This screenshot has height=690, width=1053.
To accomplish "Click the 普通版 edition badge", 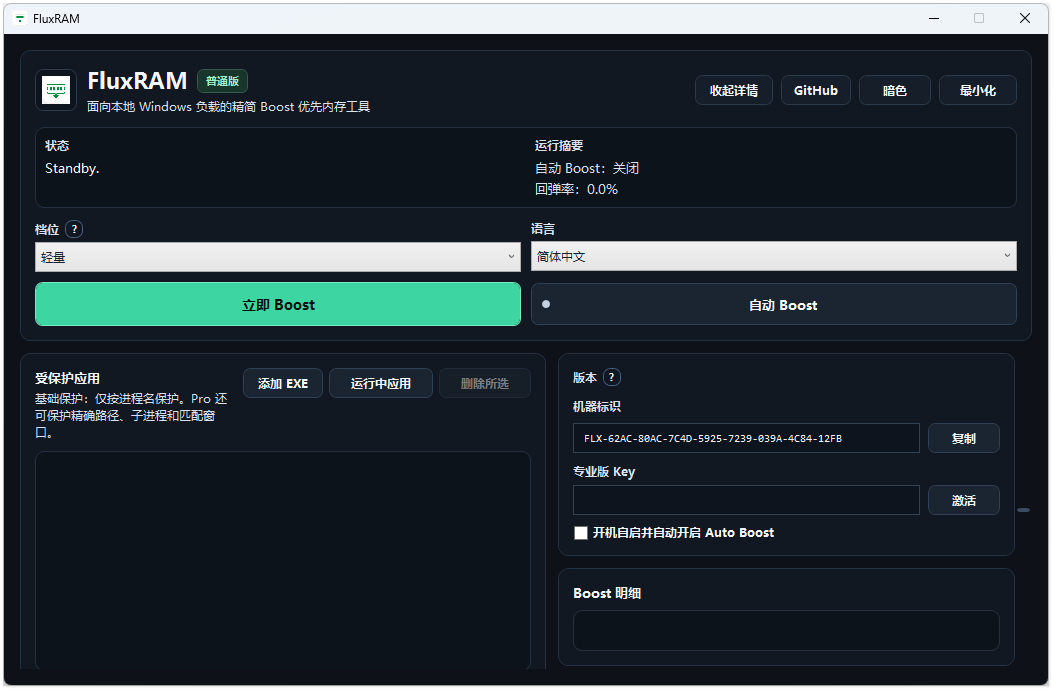I will point(222,81).
